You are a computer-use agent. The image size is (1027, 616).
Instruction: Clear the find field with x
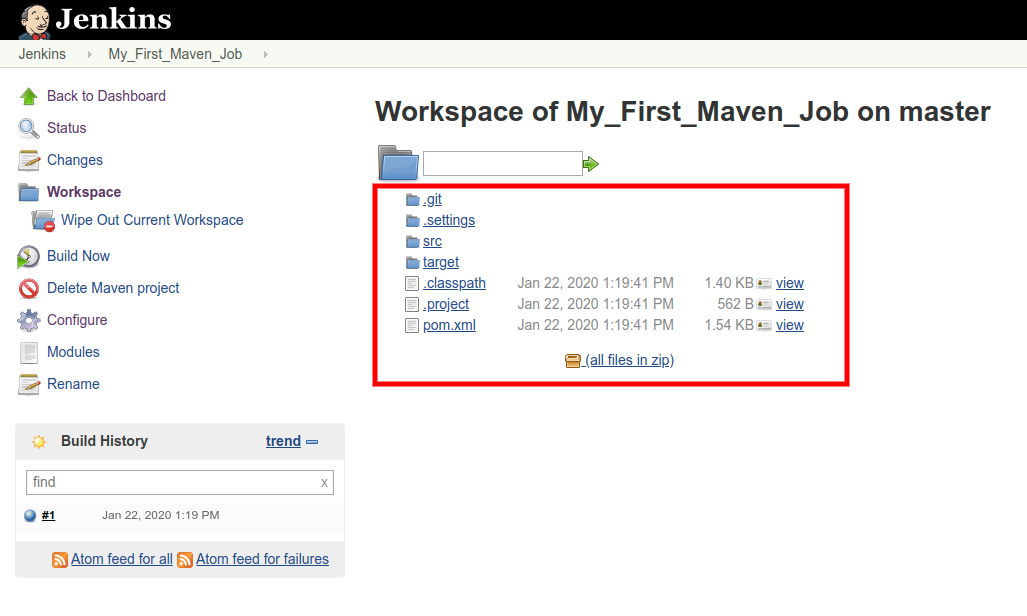tap(324, 484)
